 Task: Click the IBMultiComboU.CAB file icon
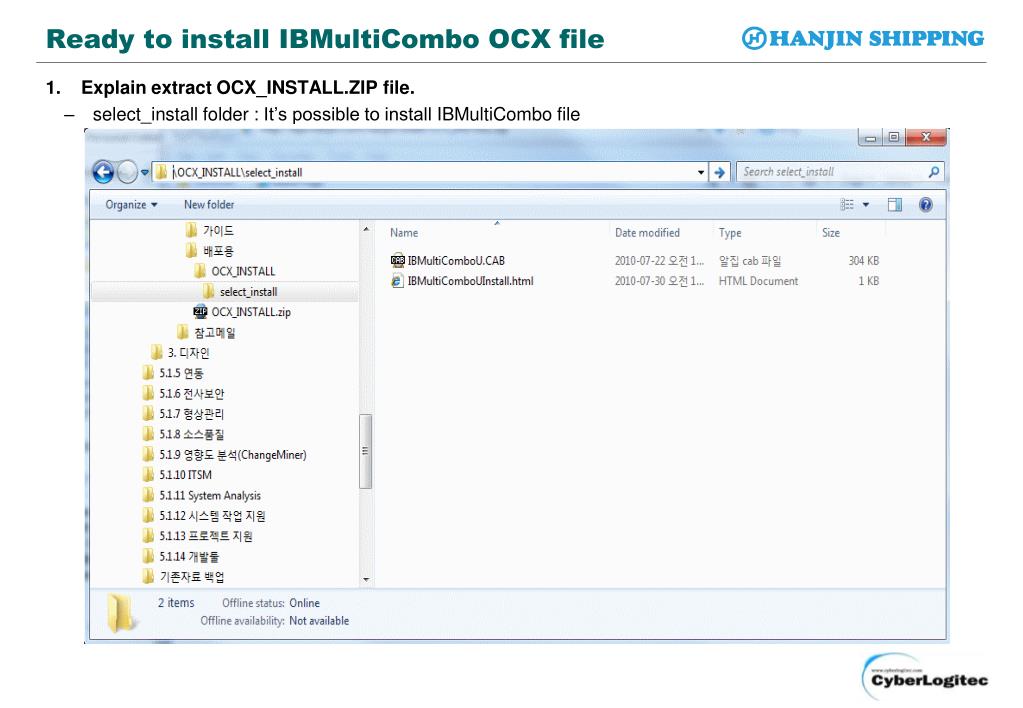point(397,260)
